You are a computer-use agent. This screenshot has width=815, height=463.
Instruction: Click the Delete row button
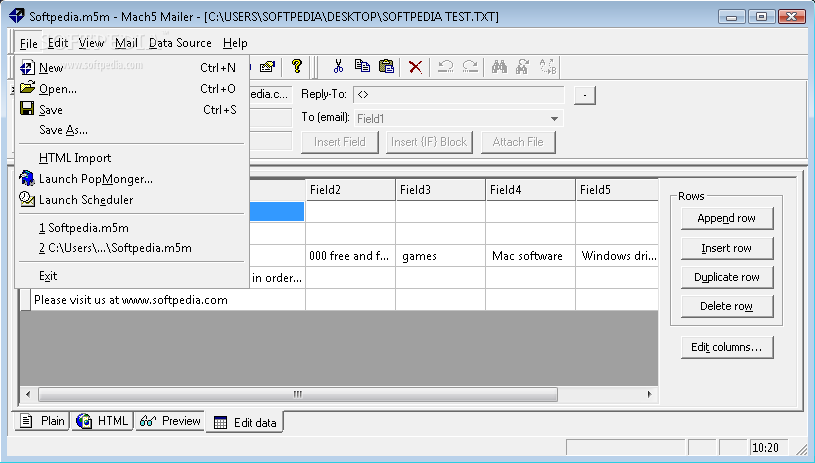(727, 306)
